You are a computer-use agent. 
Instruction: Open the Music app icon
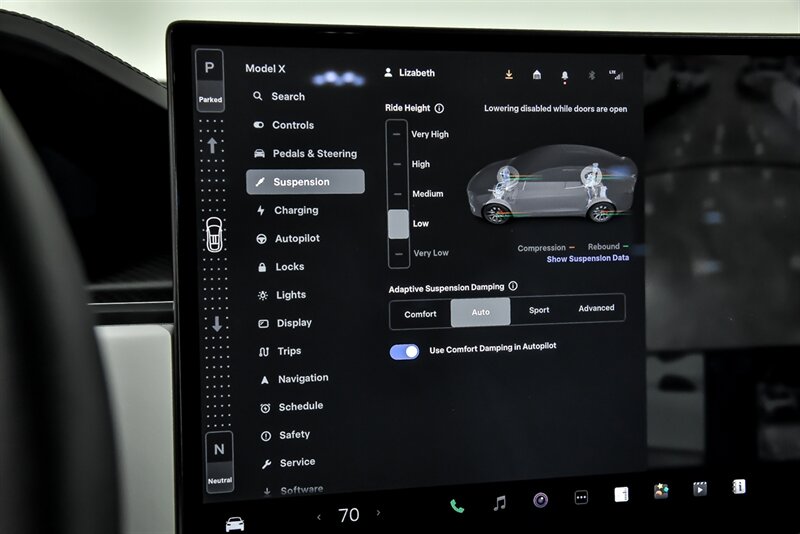(499, 503)
